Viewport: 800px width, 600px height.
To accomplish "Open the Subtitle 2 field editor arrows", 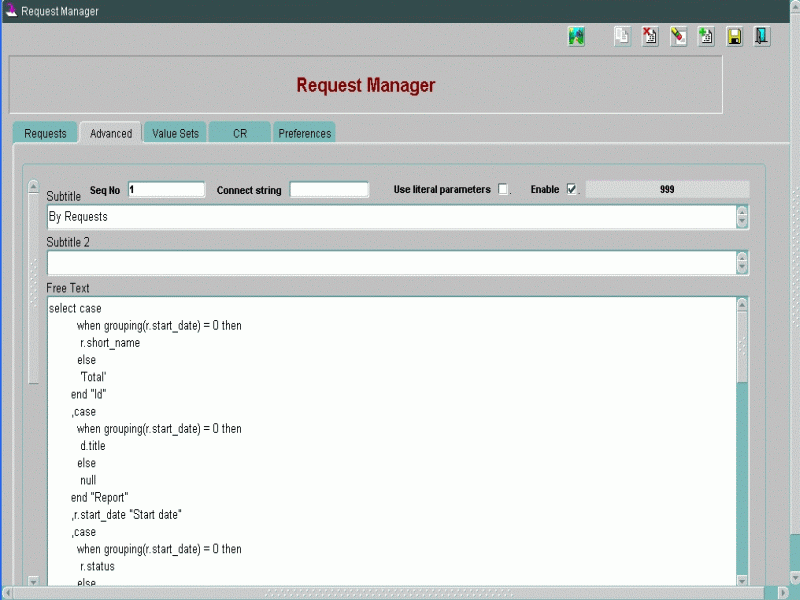I will click(741, 262).
